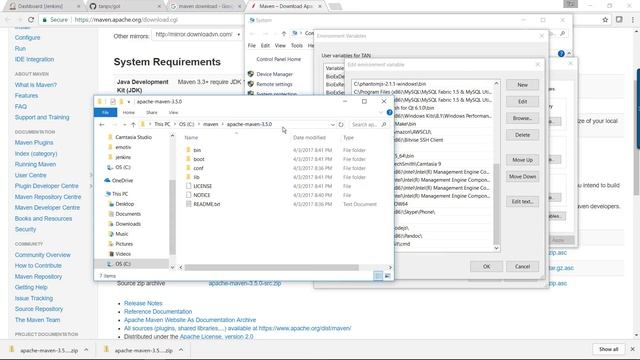Screen dimensions: 640x360
Task: Select the conf folder
Action: click(x=198, y=168)
